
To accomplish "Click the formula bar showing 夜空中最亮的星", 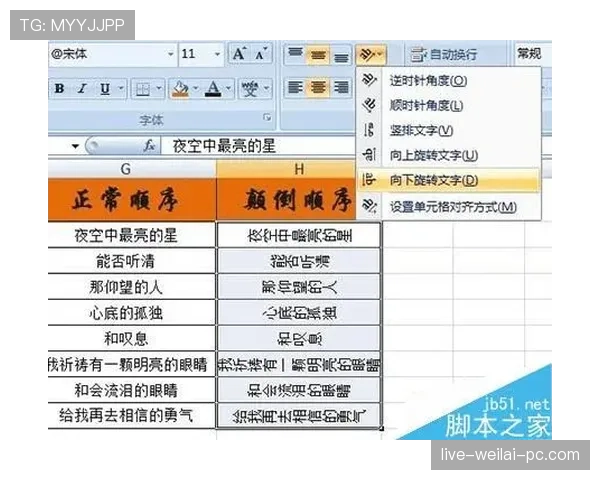I will pyautogui.click(x=259, y=146).
